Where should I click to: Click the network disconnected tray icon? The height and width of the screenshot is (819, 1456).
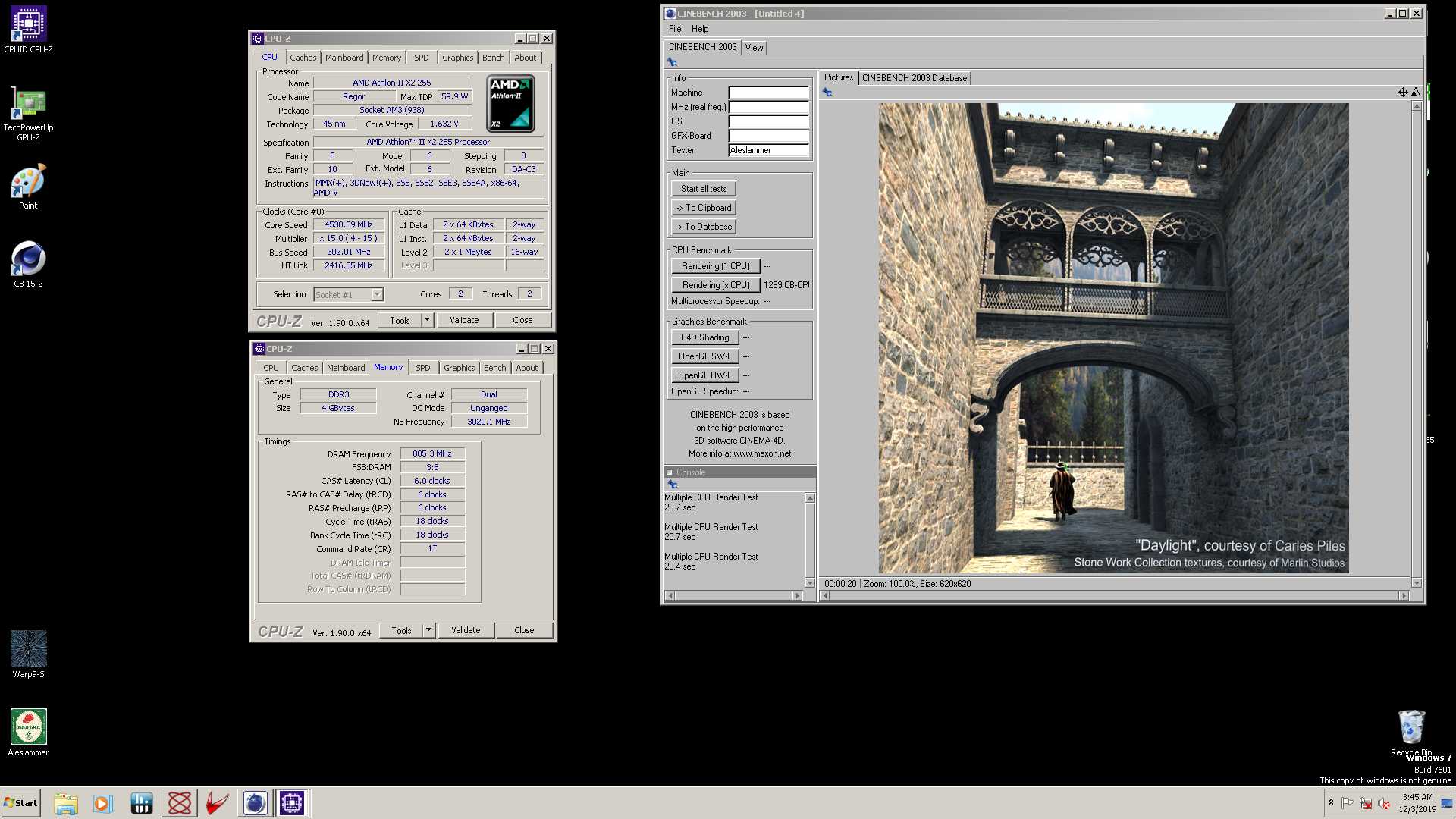click(1366, 803)
